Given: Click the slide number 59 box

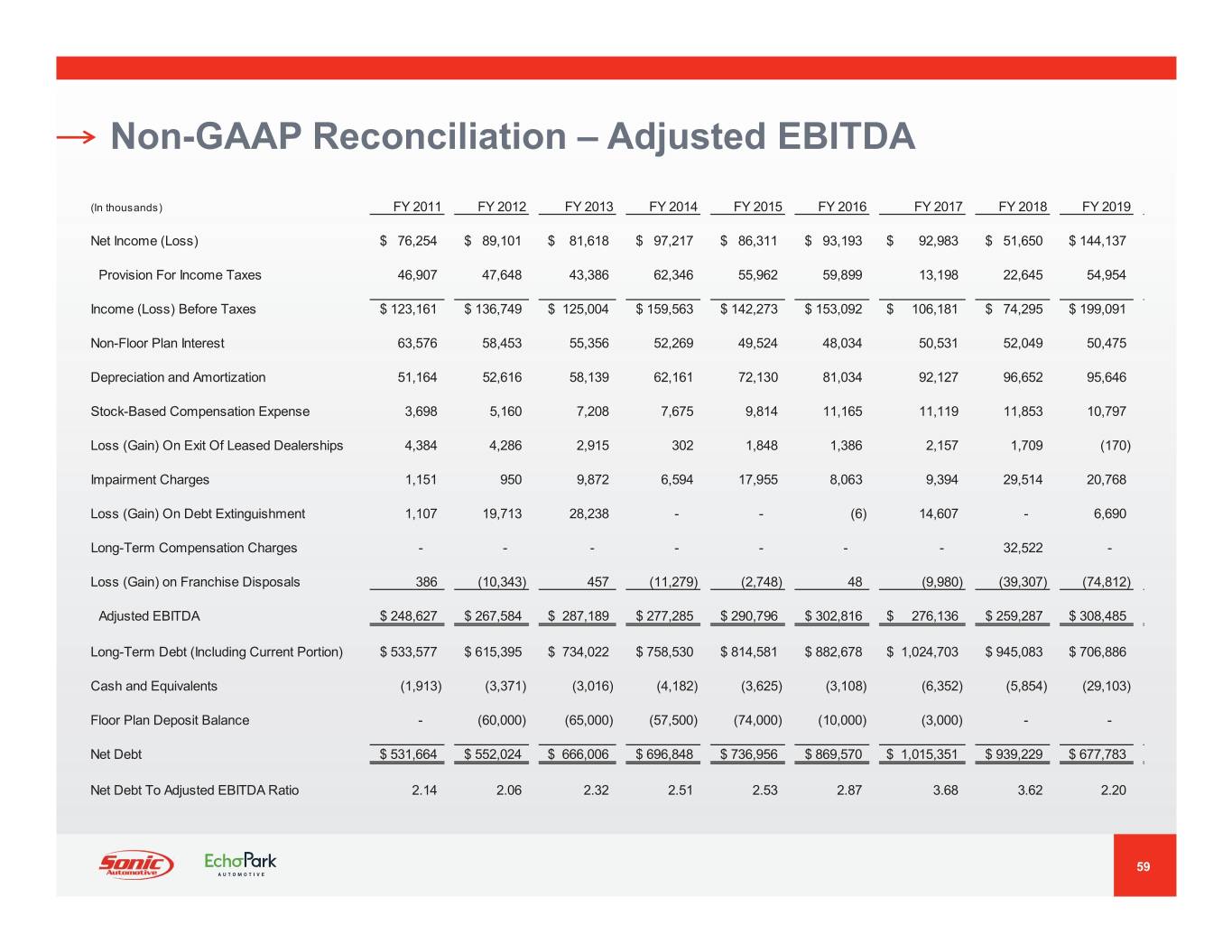Looking at the screenshot, I should 1144,866.
